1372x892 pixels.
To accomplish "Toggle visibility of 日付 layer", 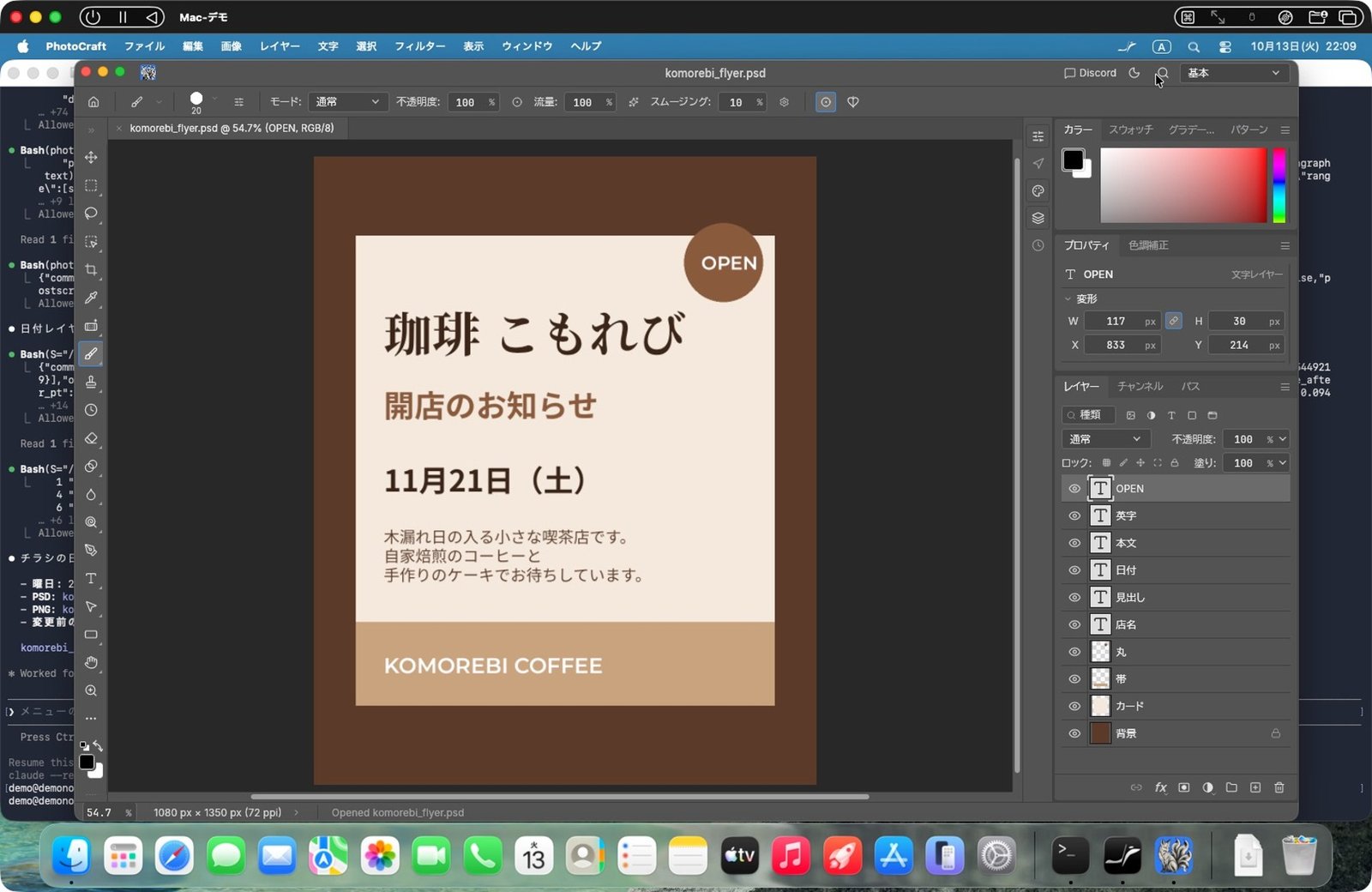I will click(x=1074, y=570).
